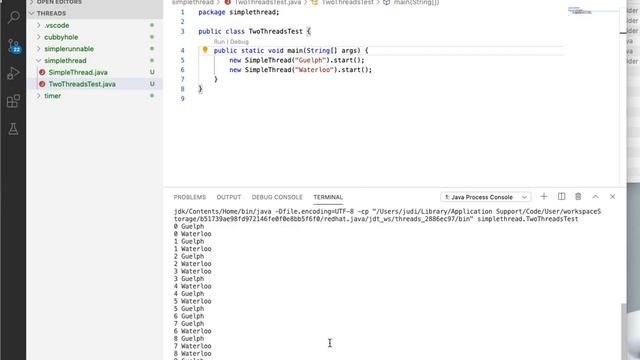Open the Extensions view
This screenshot has width=640, height=360.
coord(13,101)
